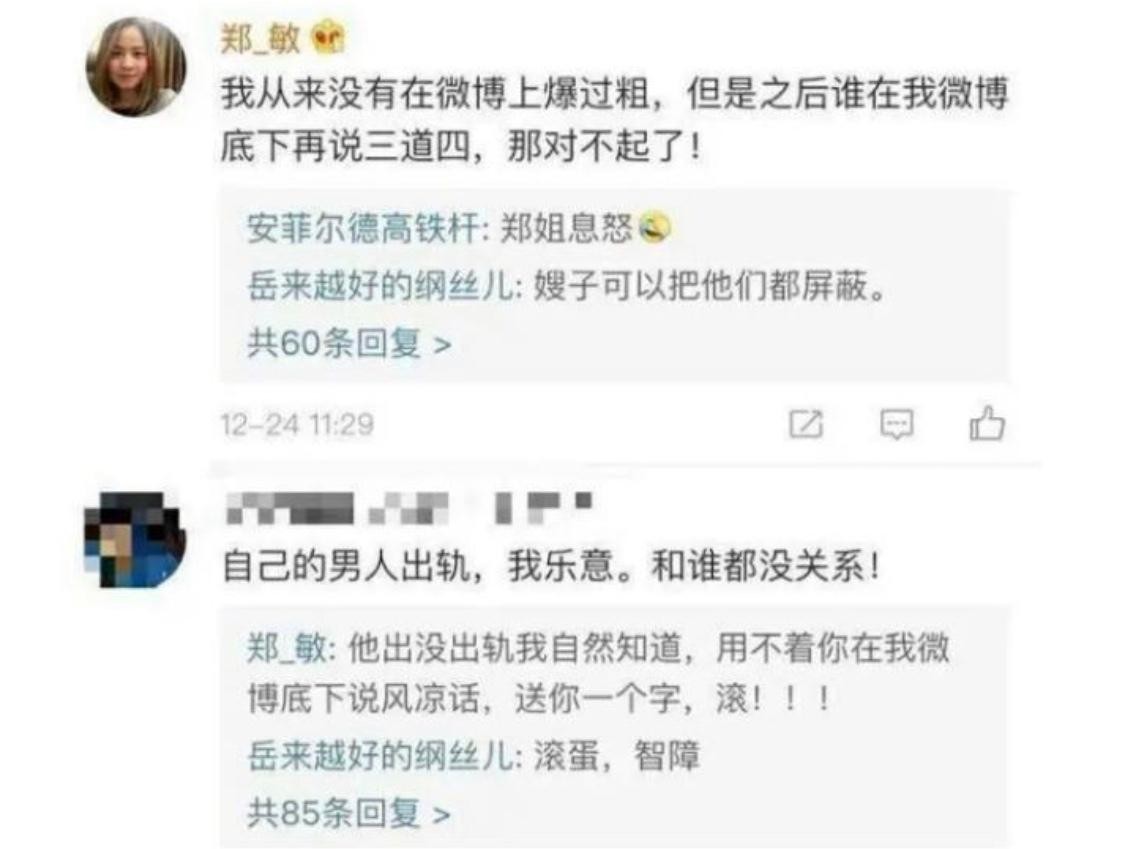
Task: Open the pixelated commenter's avatar
Action: click(134, 539)
